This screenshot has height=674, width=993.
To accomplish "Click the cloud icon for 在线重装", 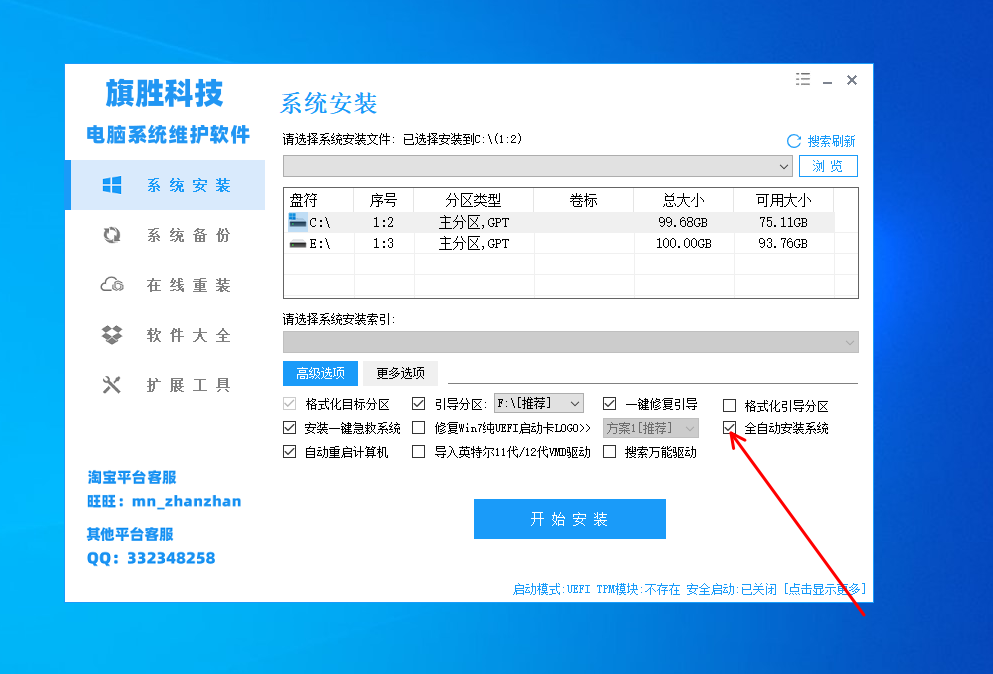I will (113, 284).
